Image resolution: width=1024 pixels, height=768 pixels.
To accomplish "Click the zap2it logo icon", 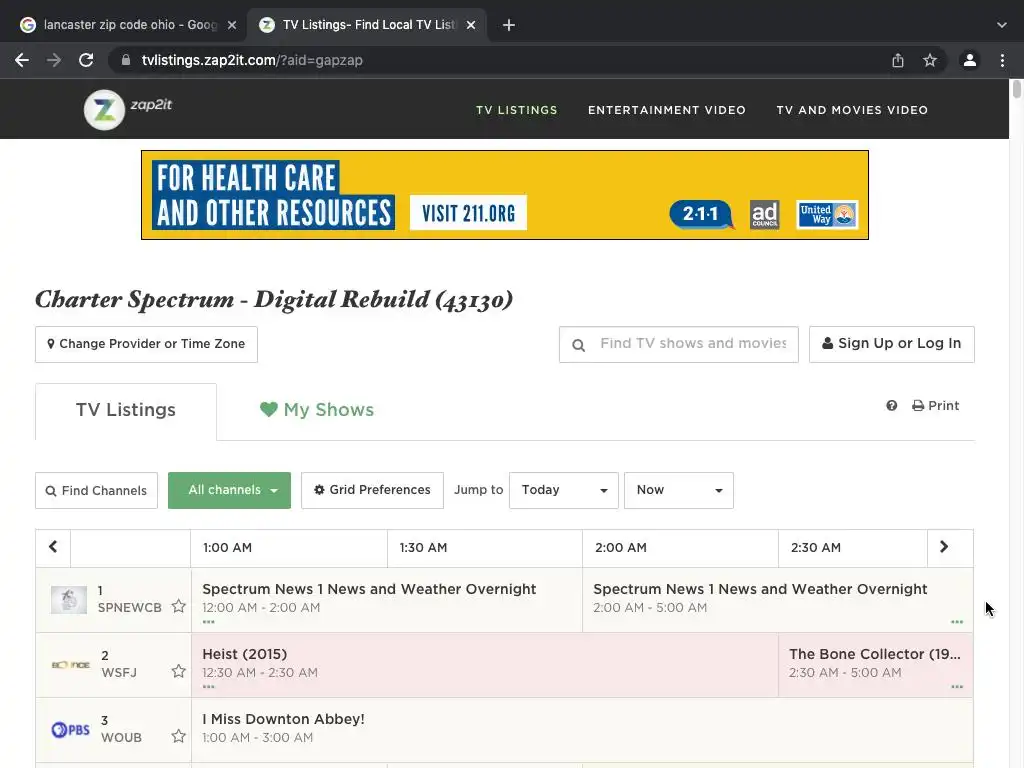I will point(104,110).
